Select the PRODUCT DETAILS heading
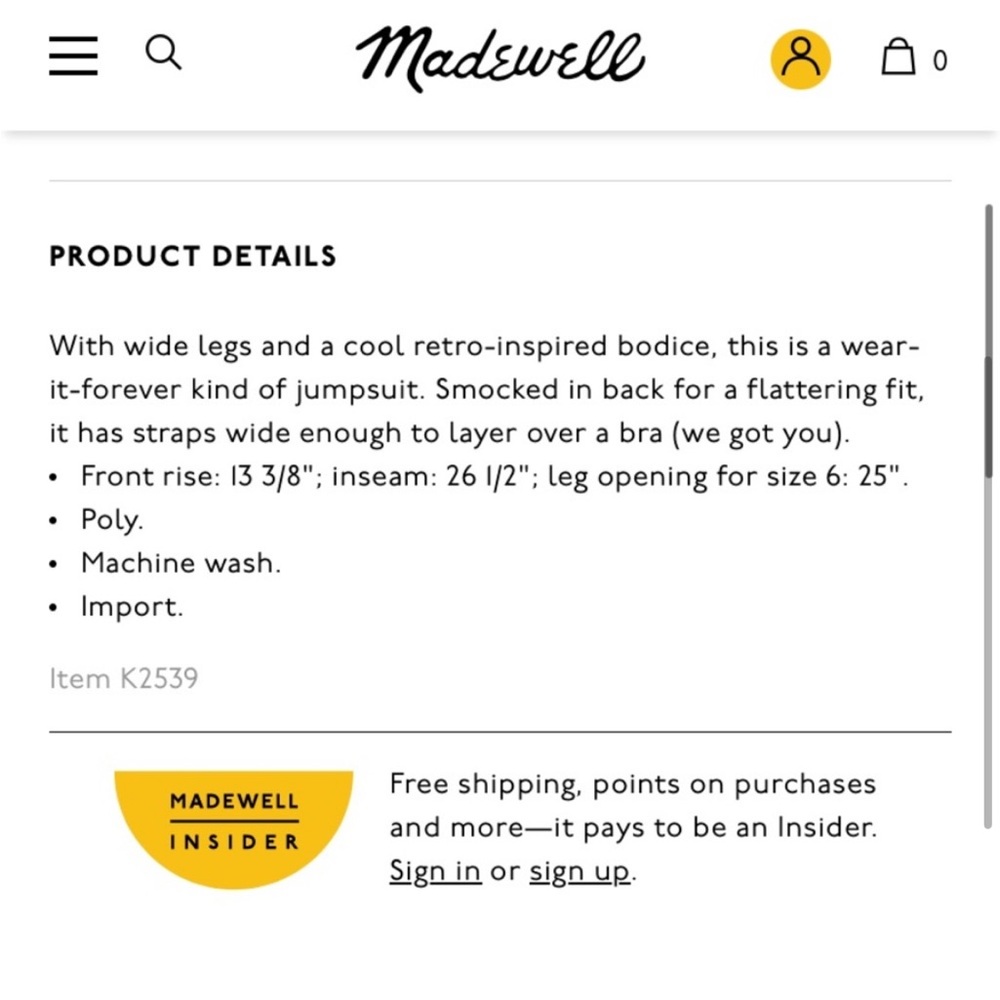 (193, 256)
